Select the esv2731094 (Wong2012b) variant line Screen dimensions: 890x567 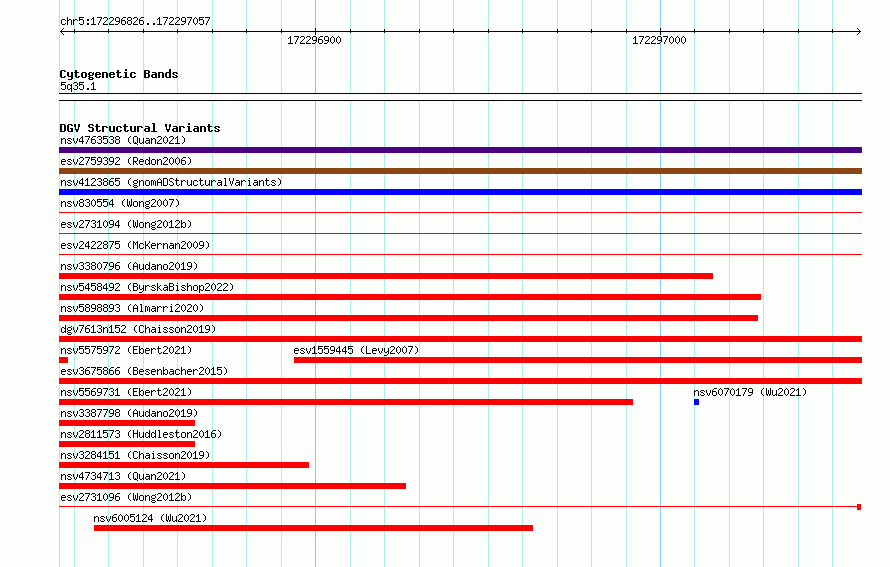[x=460, y=234]
